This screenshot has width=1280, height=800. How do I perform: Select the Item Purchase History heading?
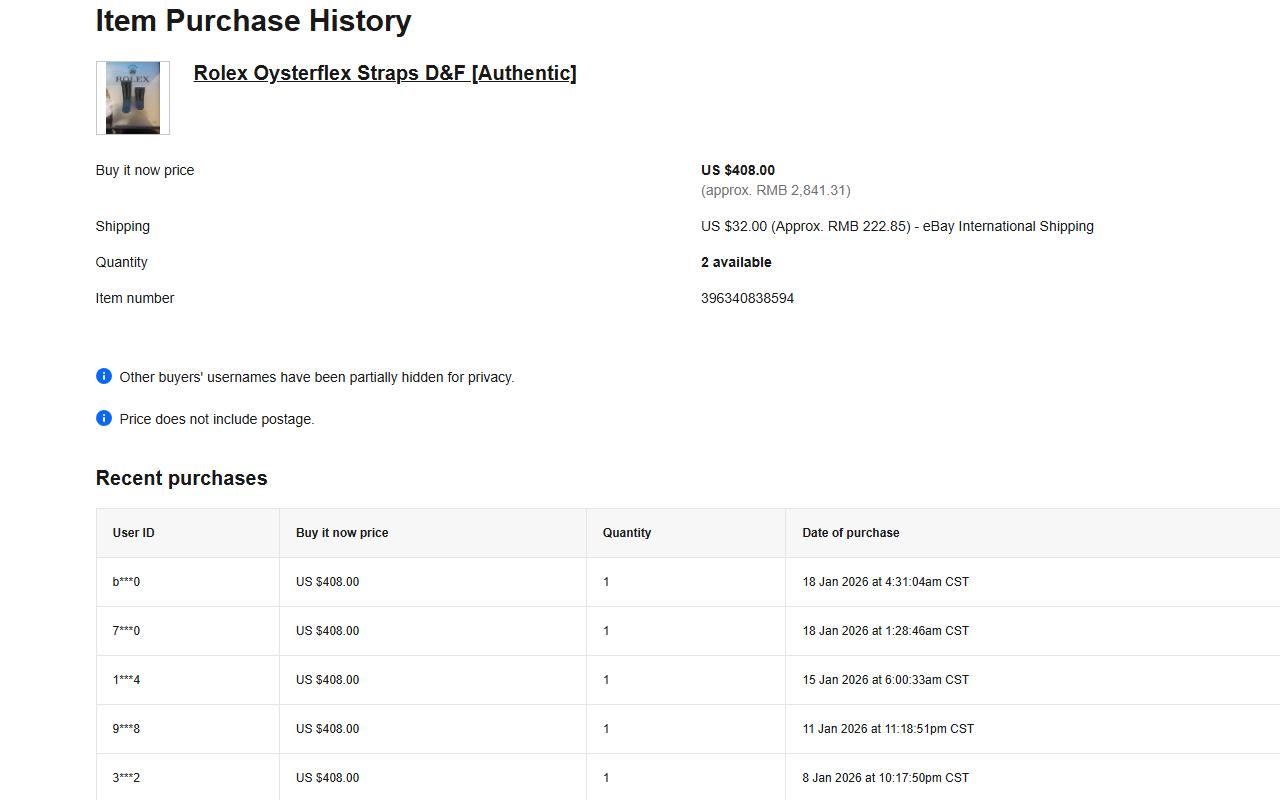click(x=254, y=21)
